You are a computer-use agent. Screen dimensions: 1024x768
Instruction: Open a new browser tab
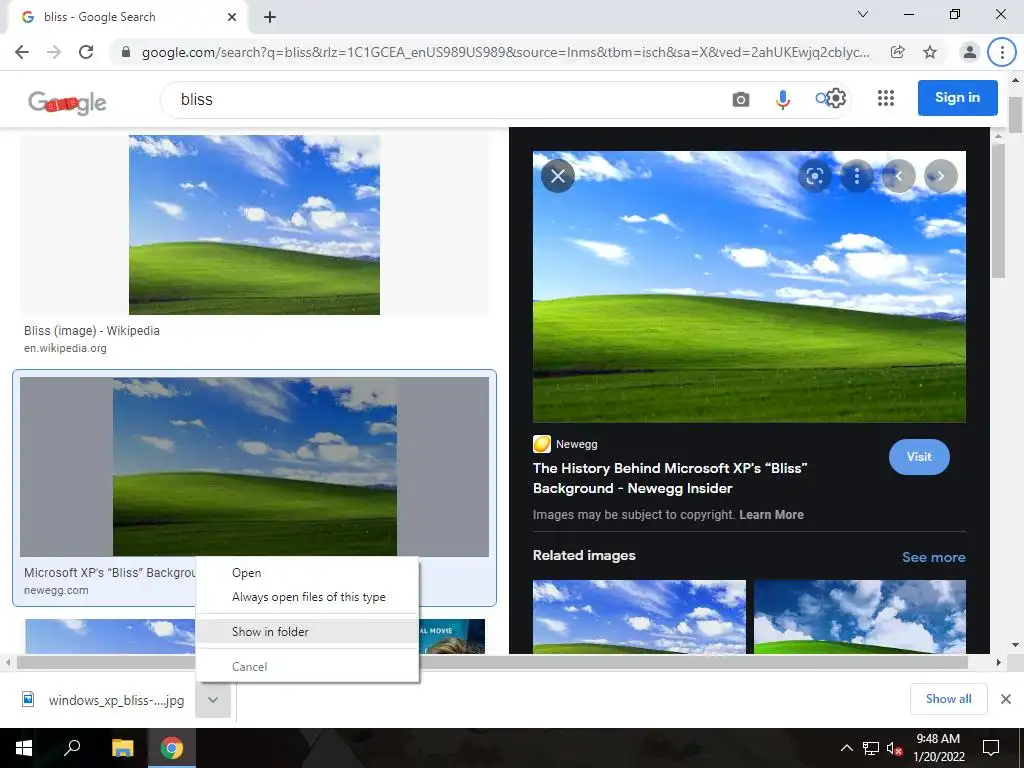[x=270, y=18]
